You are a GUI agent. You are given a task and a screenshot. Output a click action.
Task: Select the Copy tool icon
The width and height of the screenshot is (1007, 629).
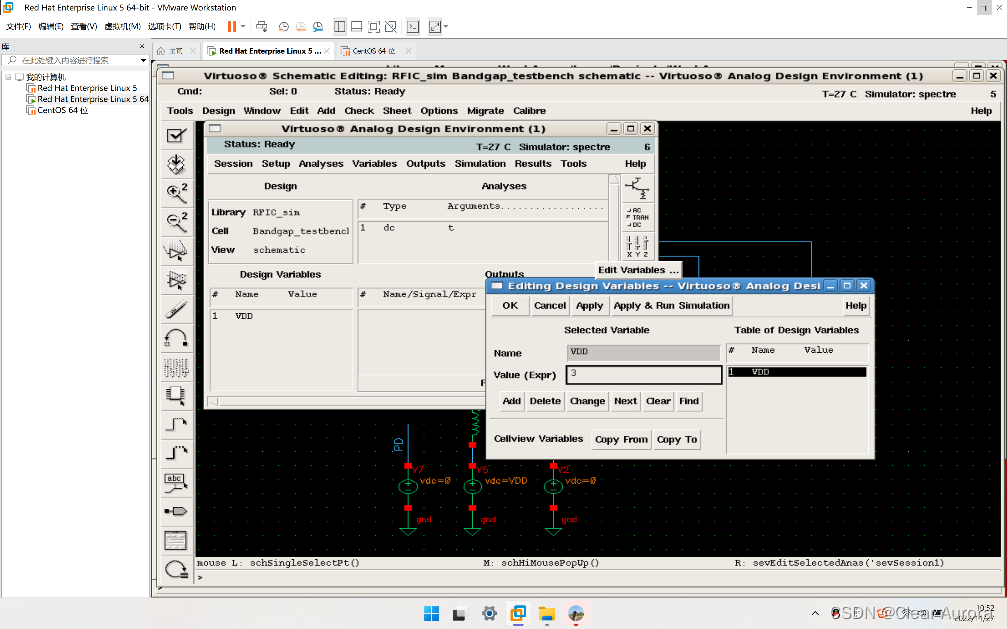click(x=176, y=280)
